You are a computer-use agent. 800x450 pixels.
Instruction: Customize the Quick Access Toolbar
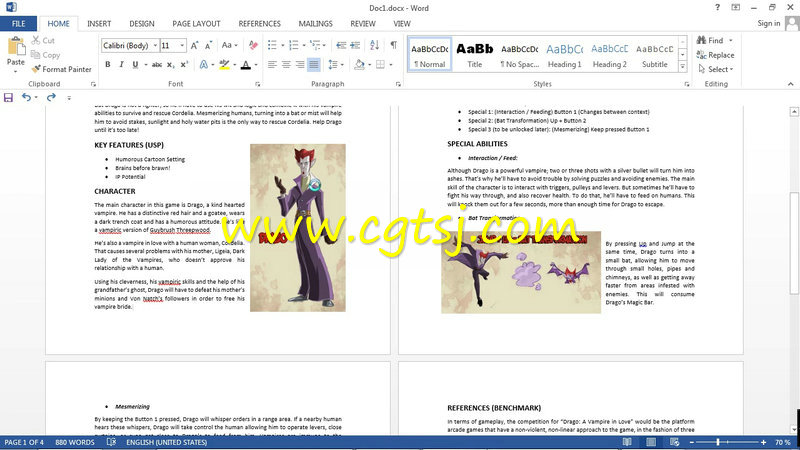[69, 98]
